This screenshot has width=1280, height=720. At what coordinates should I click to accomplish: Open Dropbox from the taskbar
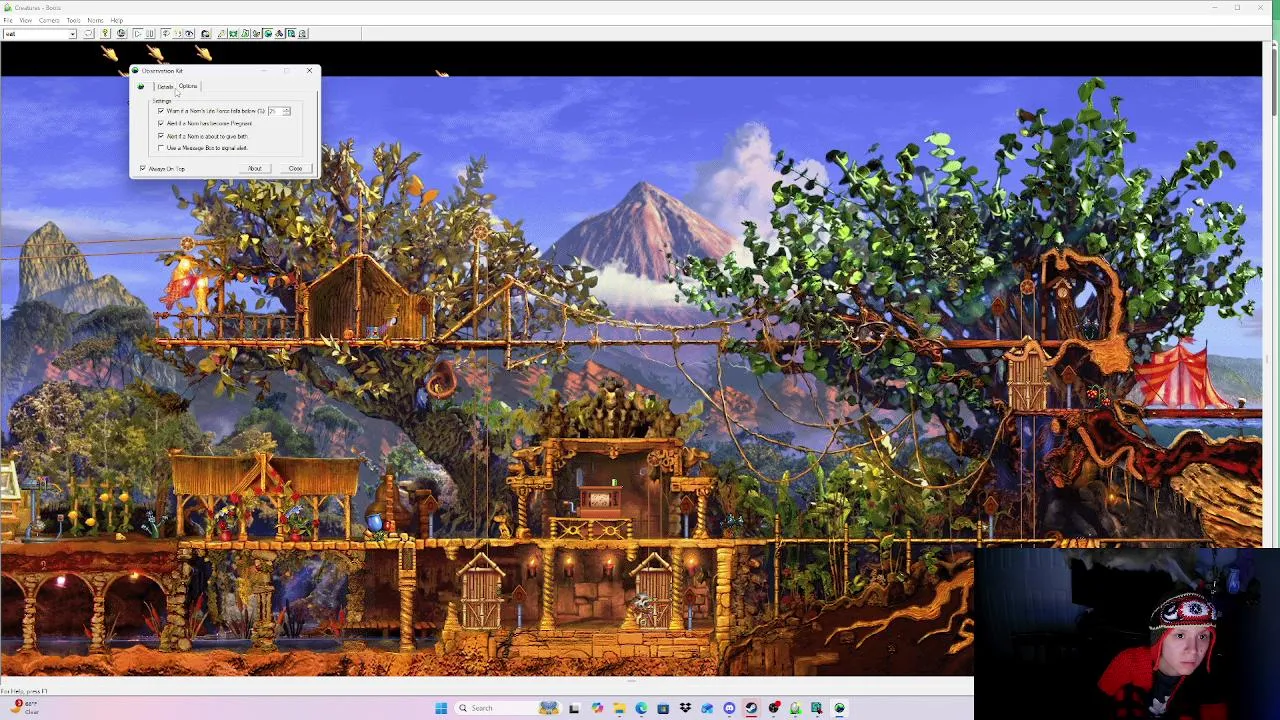coord(685,708)
